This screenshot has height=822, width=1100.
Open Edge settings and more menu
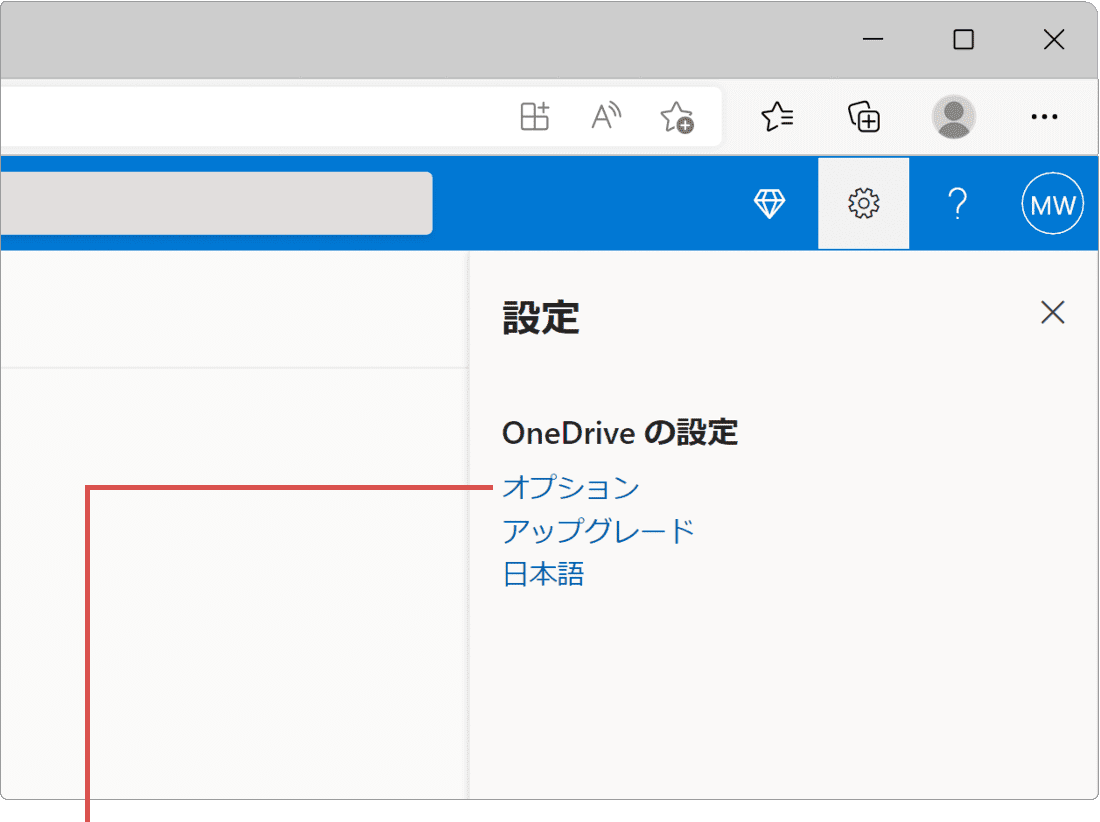coord(1044,116)
